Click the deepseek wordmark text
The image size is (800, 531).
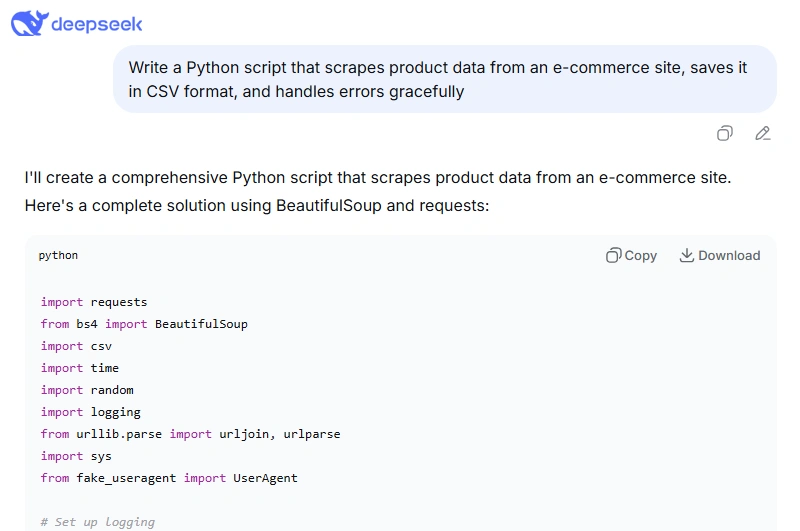click(x=97, y=24)
